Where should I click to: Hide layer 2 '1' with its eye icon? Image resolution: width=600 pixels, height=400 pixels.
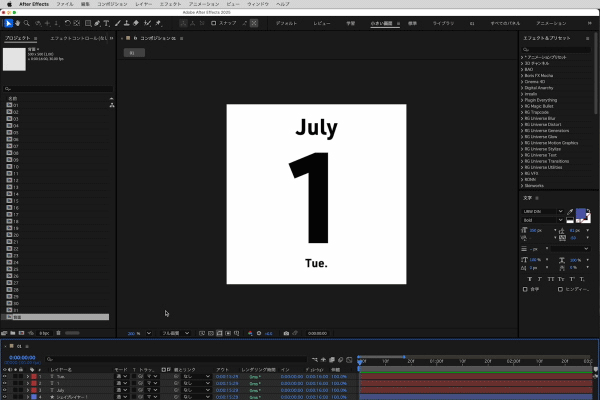tap(5, 384)
